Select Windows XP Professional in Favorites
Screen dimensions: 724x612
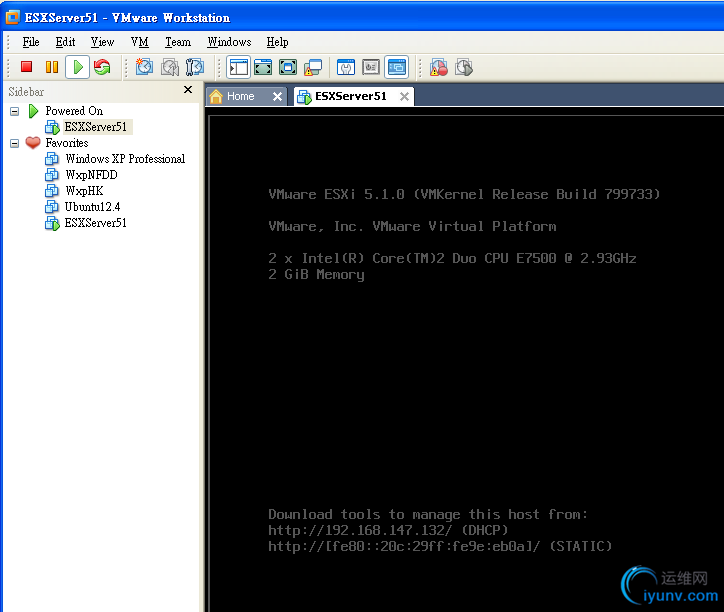[125, 159]
